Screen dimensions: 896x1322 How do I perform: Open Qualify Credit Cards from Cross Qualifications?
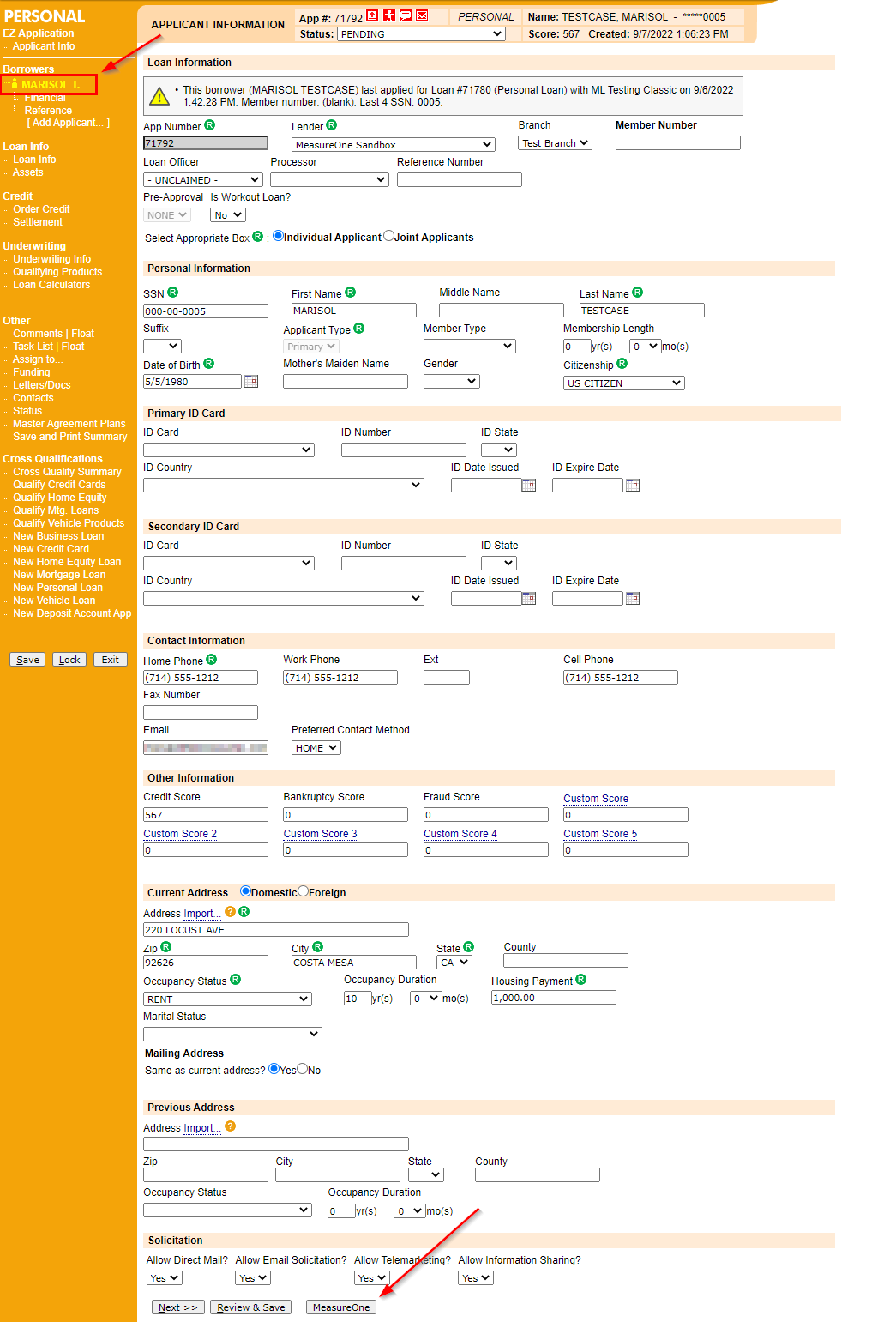[58, 484]
